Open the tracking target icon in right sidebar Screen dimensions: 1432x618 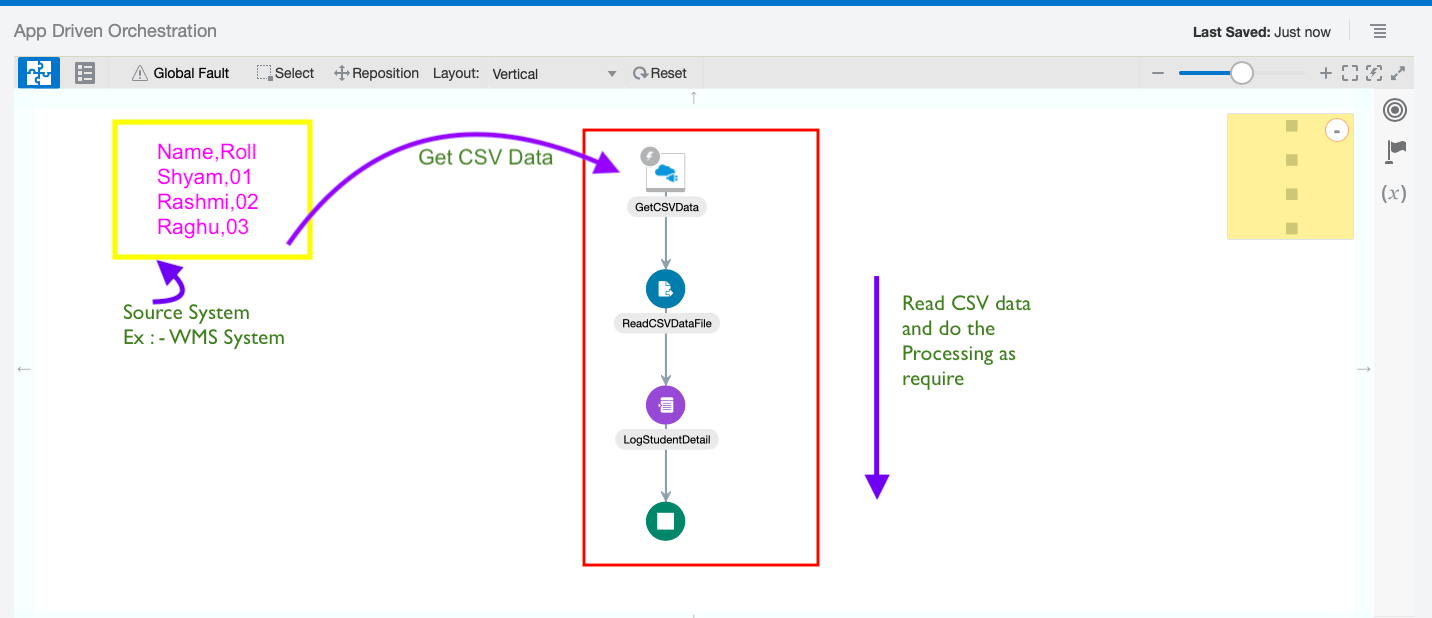1395,110
